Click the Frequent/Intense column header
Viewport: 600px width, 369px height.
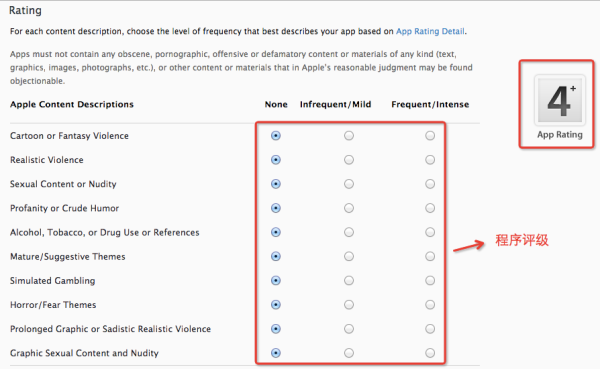[430, 104]
